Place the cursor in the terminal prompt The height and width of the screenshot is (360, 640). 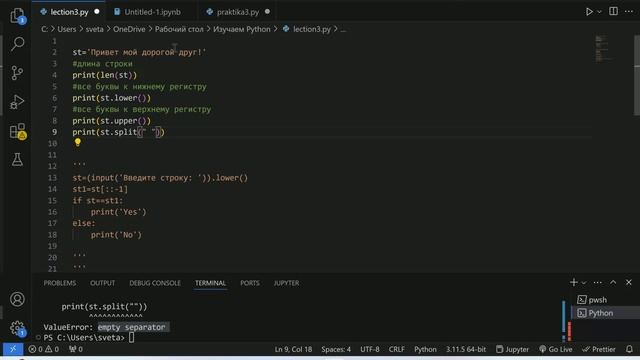click(x=131, y=338)
